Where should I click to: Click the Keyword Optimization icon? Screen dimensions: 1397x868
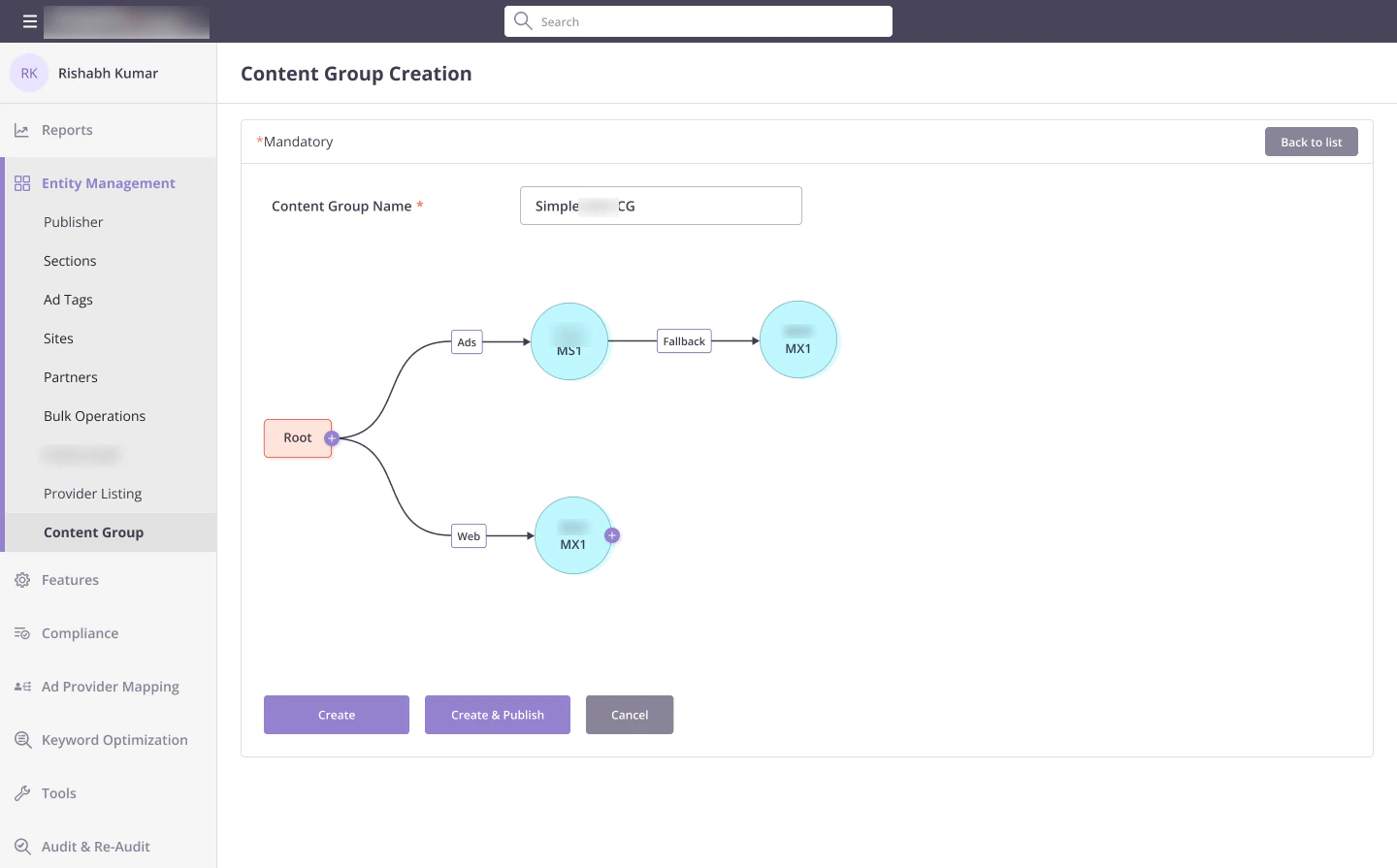click(x=22, y=740)
